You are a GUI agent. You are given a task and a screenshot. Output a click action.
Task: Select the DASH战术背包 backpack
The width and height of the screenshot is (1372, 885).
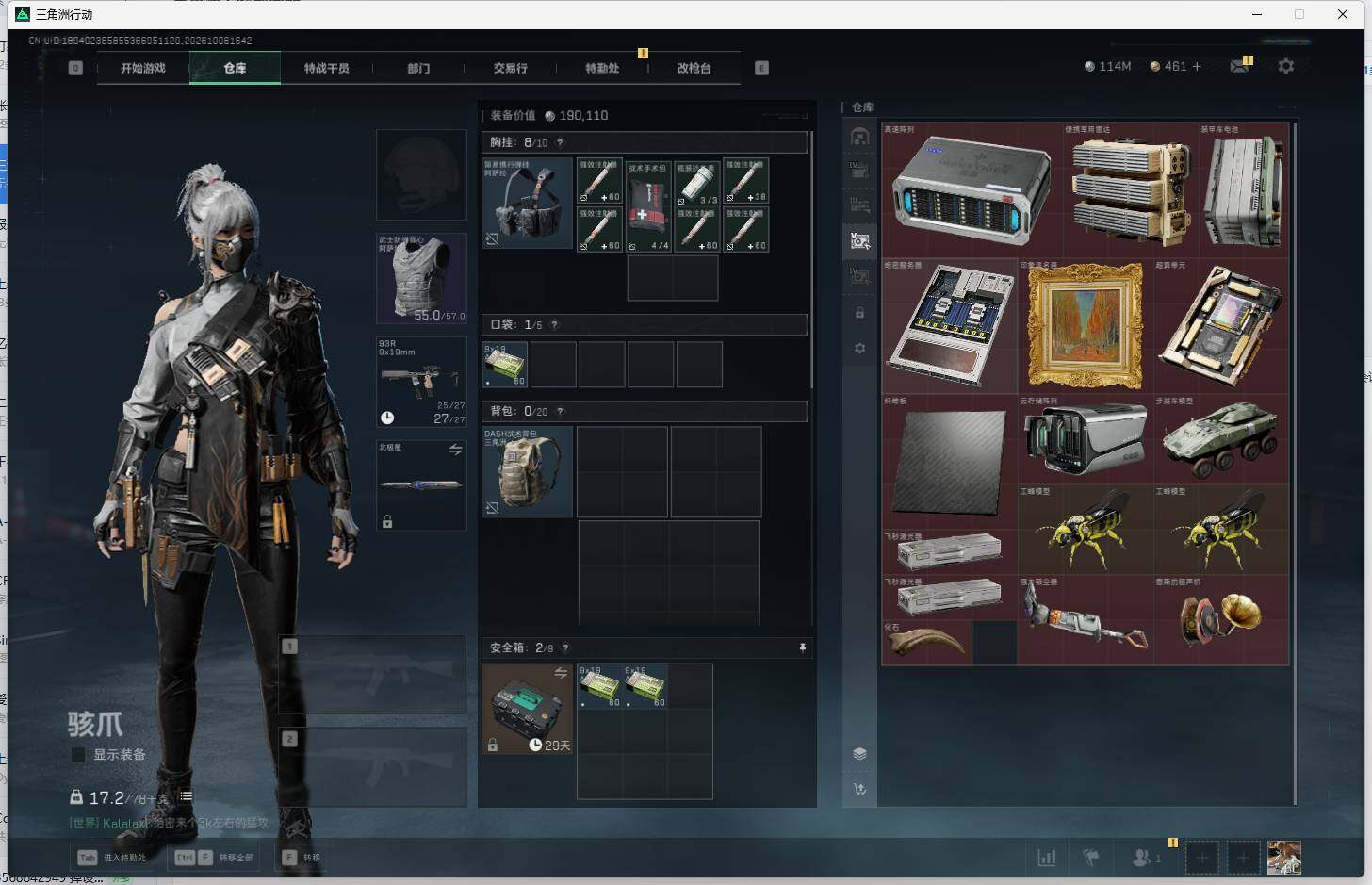[528, 472]
